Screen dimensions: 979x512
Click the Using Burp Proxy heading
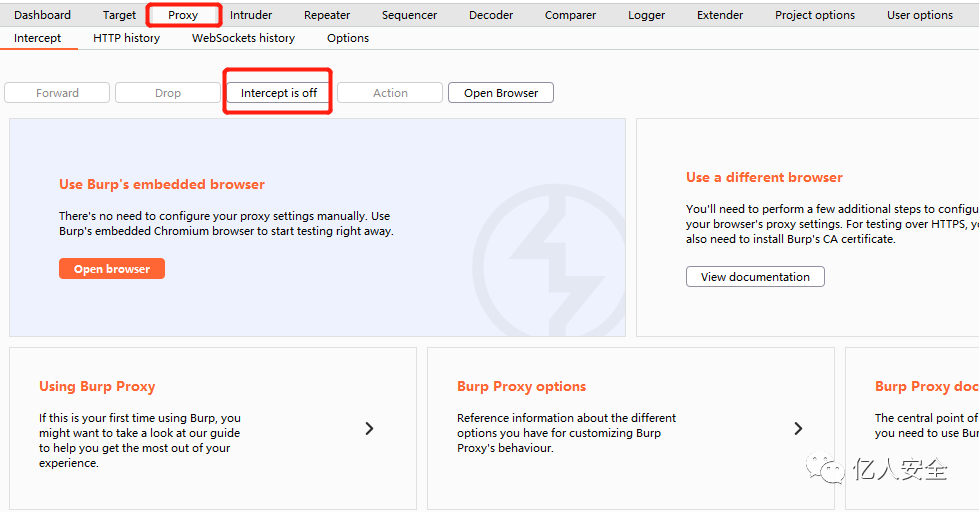[97, 386]
